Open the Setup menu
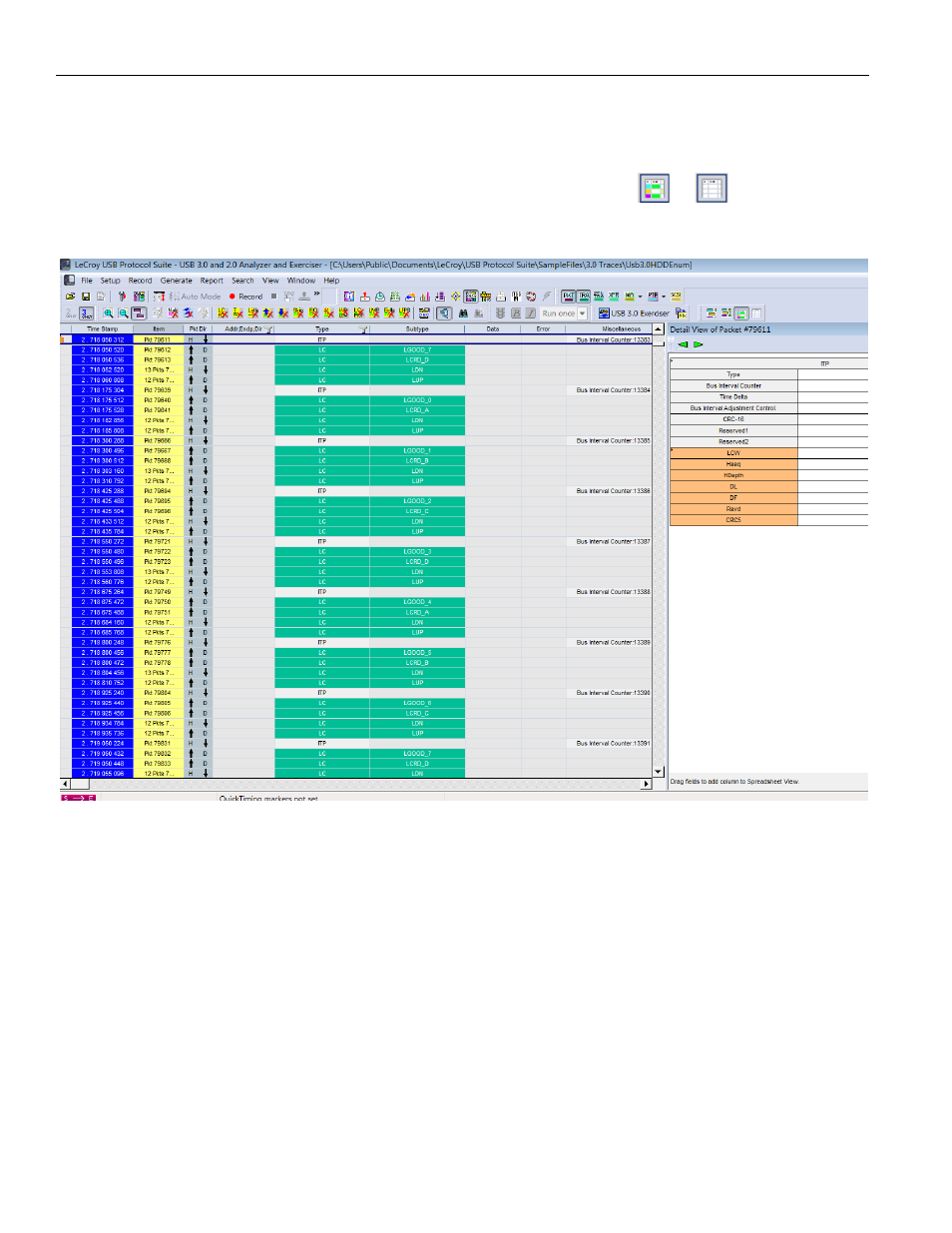Screen dimensions: 952x1233 pos(110,281)
